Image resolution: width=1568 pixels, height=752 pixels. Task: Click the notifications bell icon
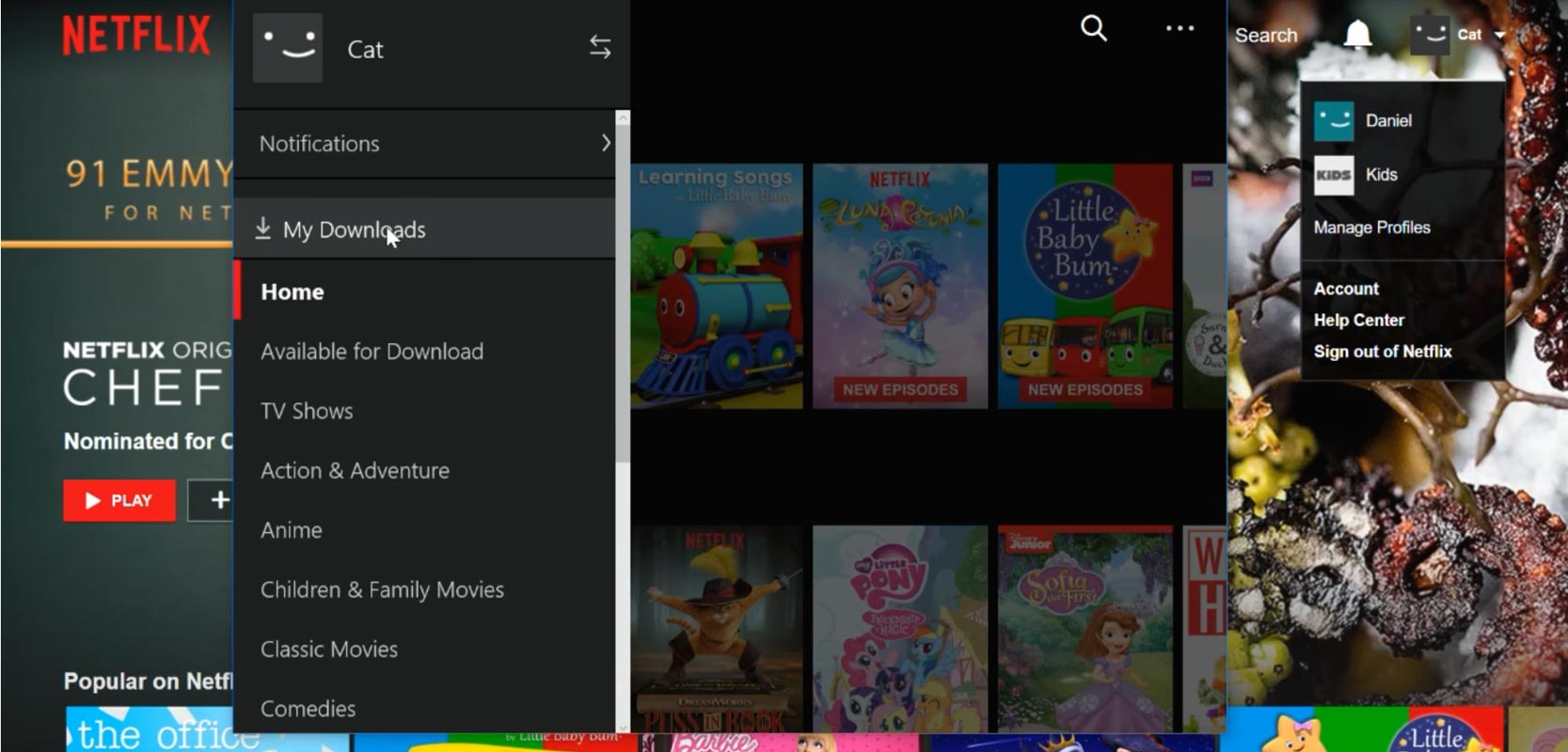coord(1357,35)
